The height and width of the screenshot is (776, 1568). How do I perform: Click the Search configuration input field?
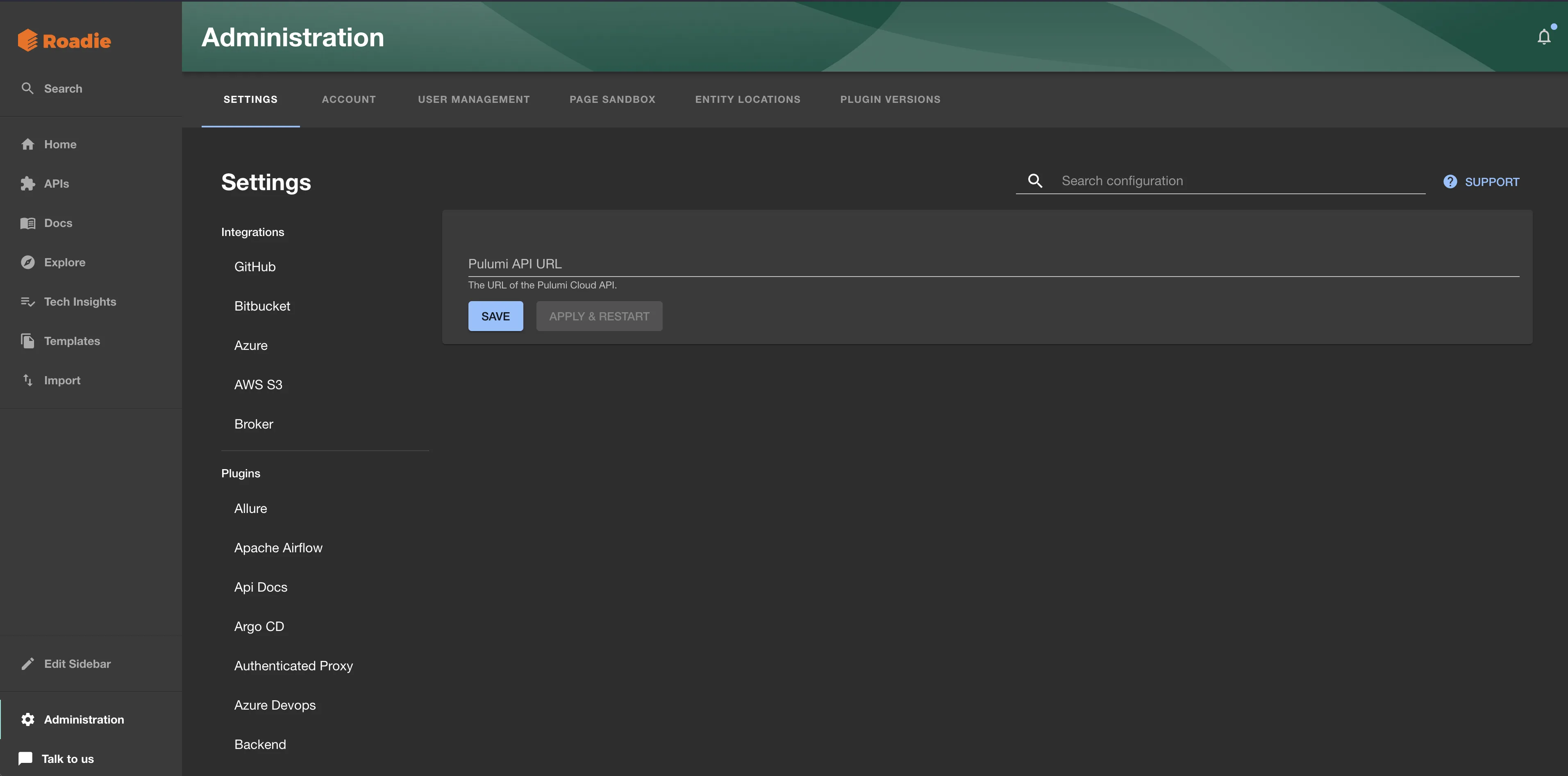pyautogui.click(x=1217, y=180)
